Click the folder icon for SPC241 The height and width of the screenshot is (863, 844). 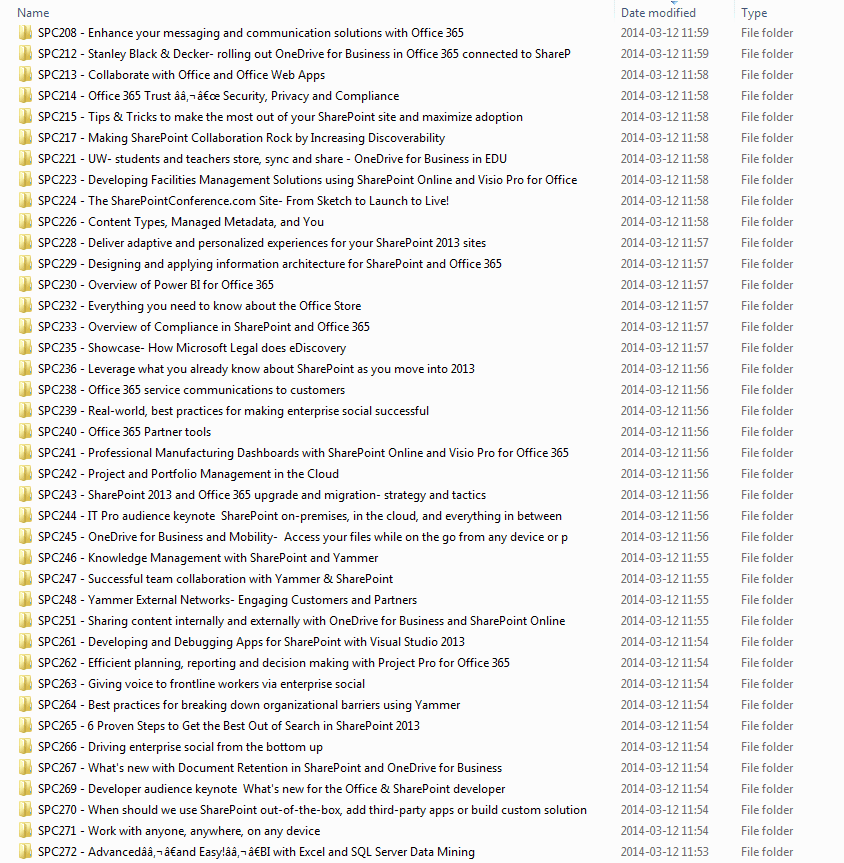(x=25, y=453)
